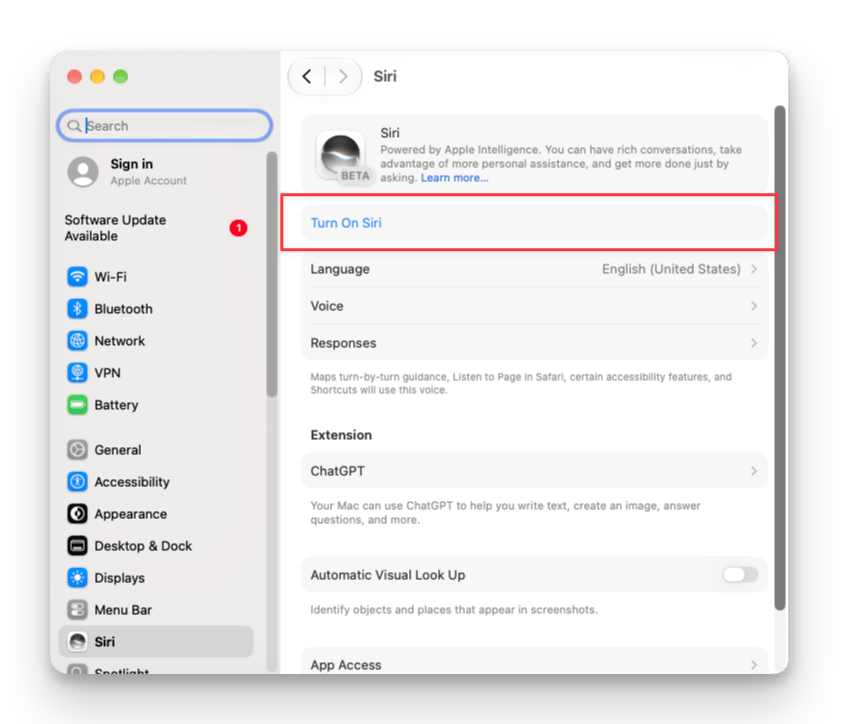
Task: Open Responses settings chevron
Action: click(x=754, y=343)
